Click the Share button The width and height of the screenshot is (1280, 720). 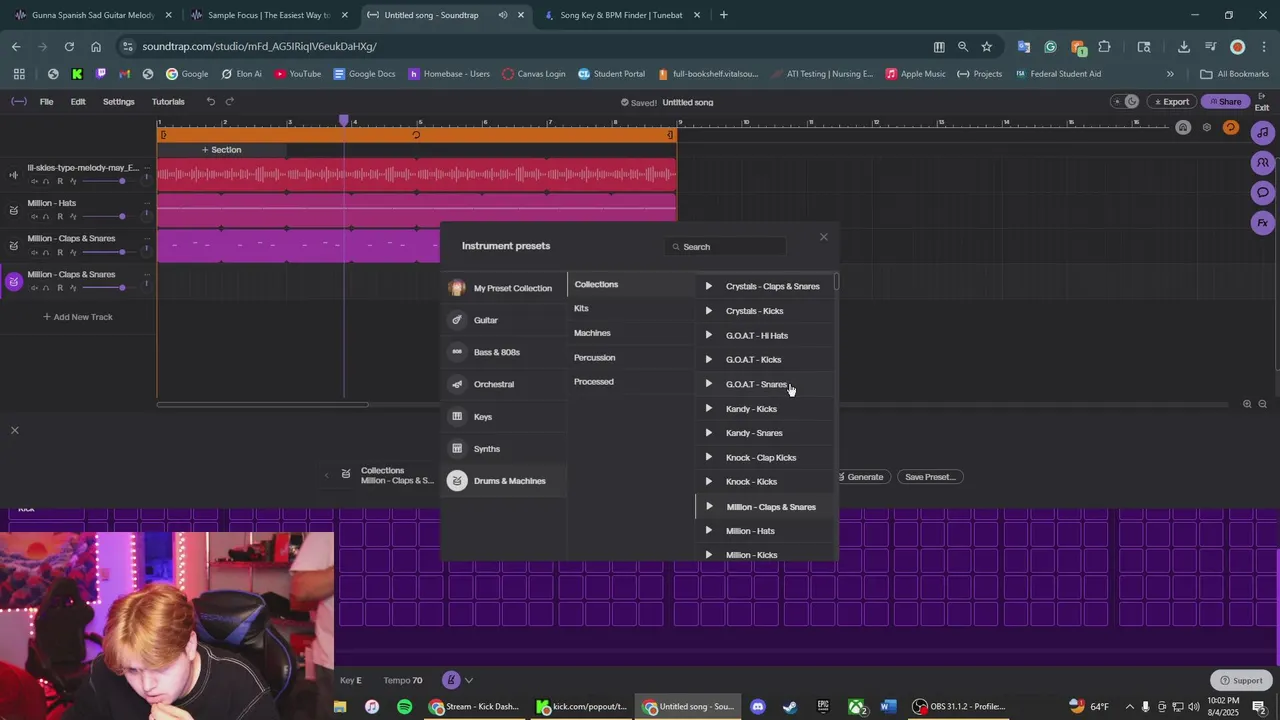pos(1224,101)
